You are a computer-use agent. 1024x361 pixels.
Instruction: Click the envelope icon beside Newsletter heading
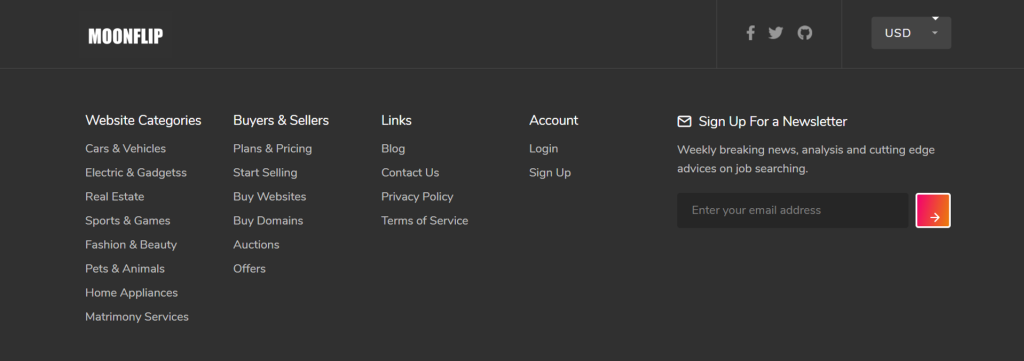(684, 121)
